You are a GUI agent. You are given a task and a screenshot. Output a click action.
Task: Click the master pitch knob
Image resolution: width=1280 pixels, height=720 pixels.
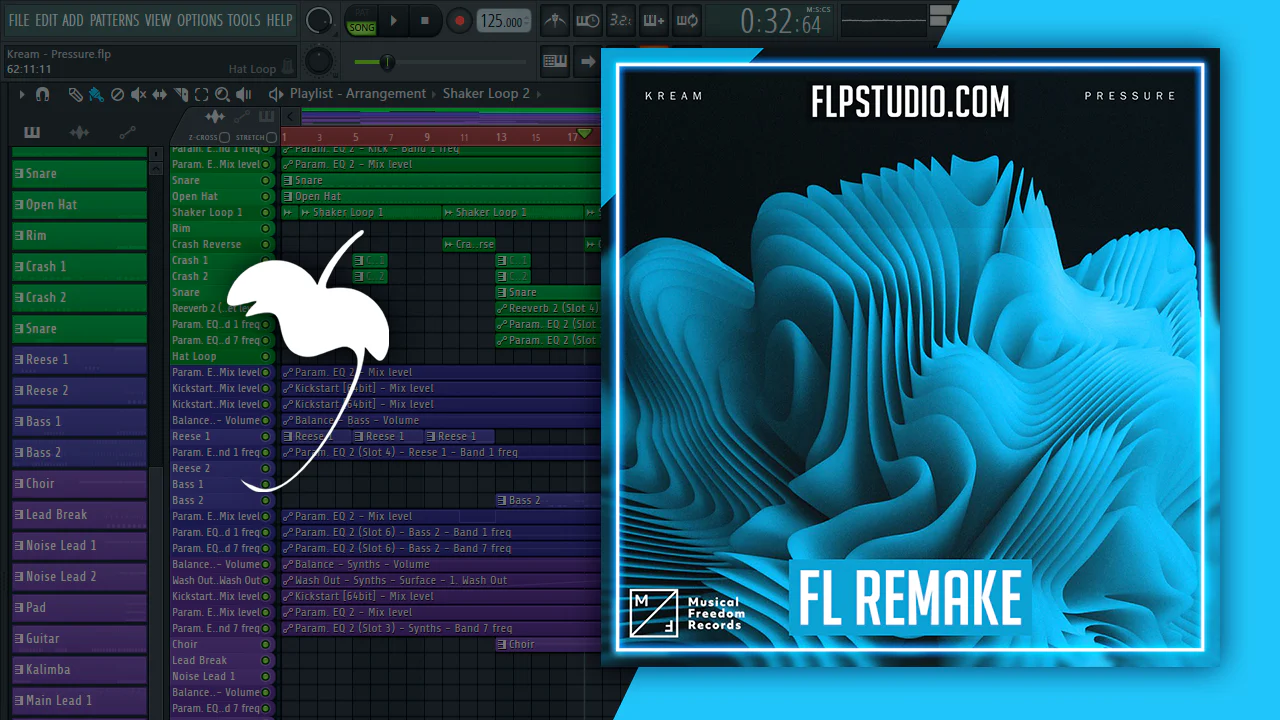coord(319,60)
